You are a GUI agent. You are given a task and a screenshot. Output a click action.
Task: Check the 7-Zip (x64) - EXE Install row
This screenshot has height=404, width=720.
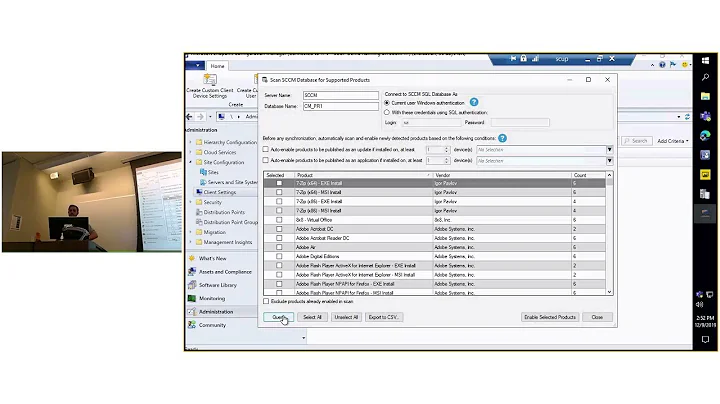[x=279, y=183]
